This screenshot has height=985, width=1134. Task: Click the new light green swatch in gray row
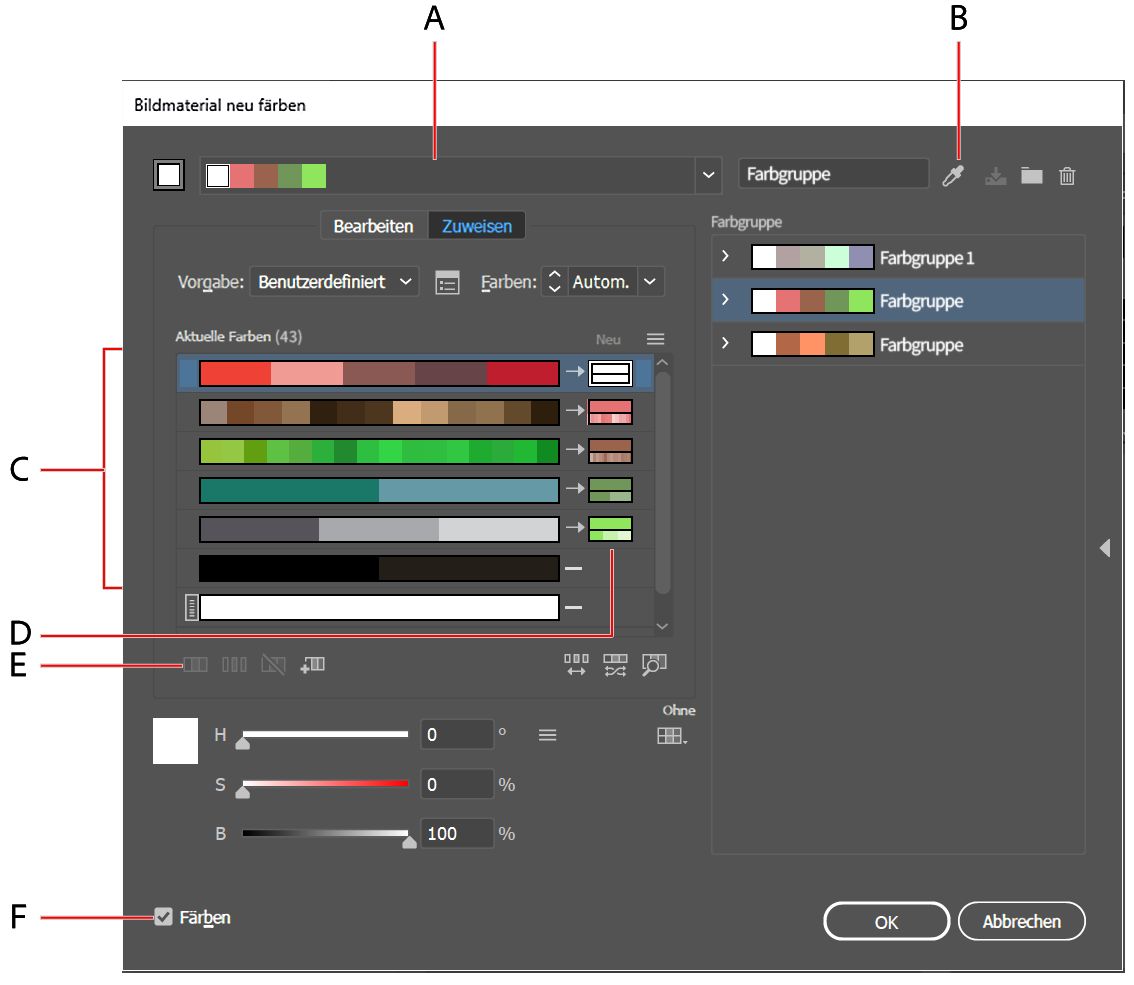pyautogui.click(x=610, y=529)
